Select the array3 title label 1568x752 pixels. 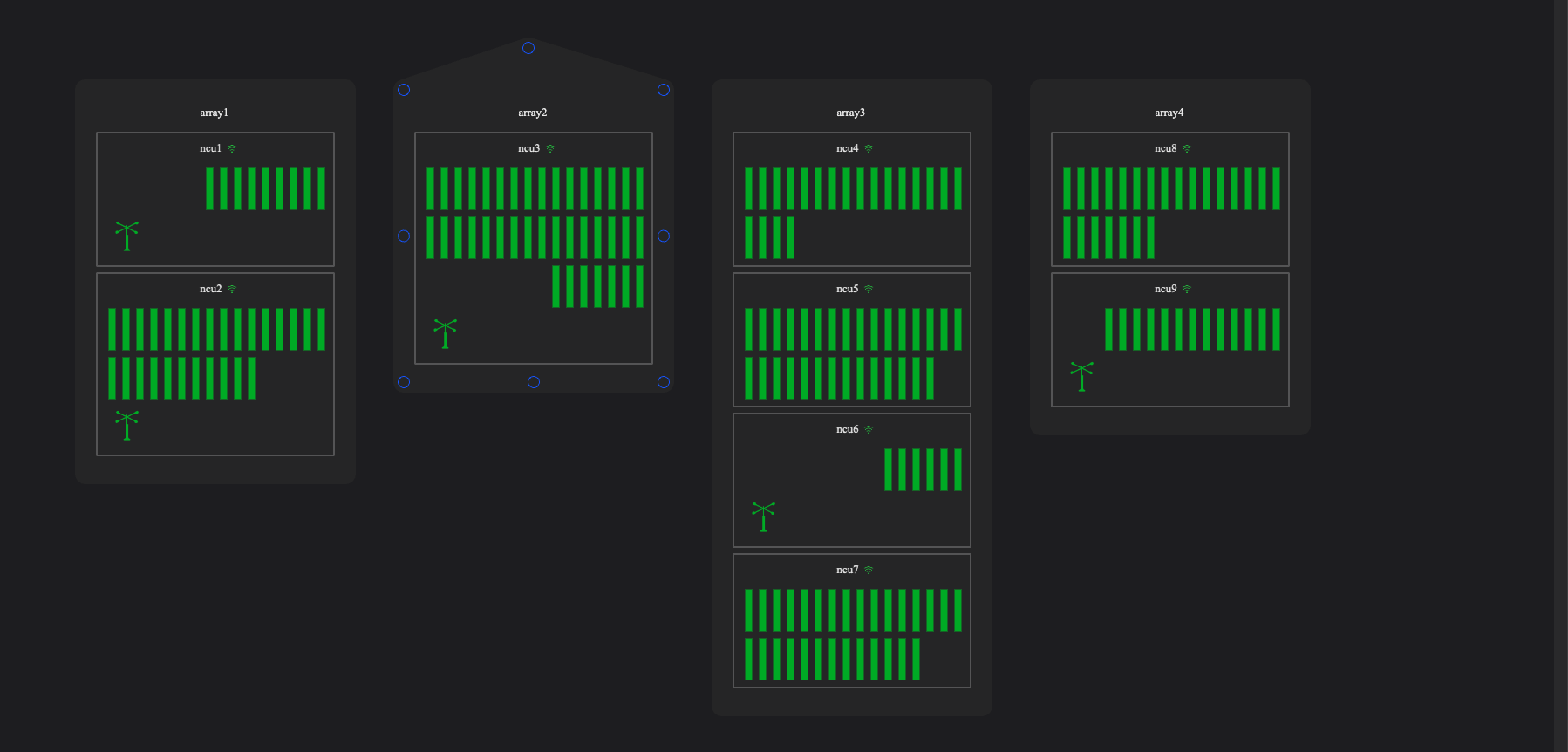tap(851, 113)
